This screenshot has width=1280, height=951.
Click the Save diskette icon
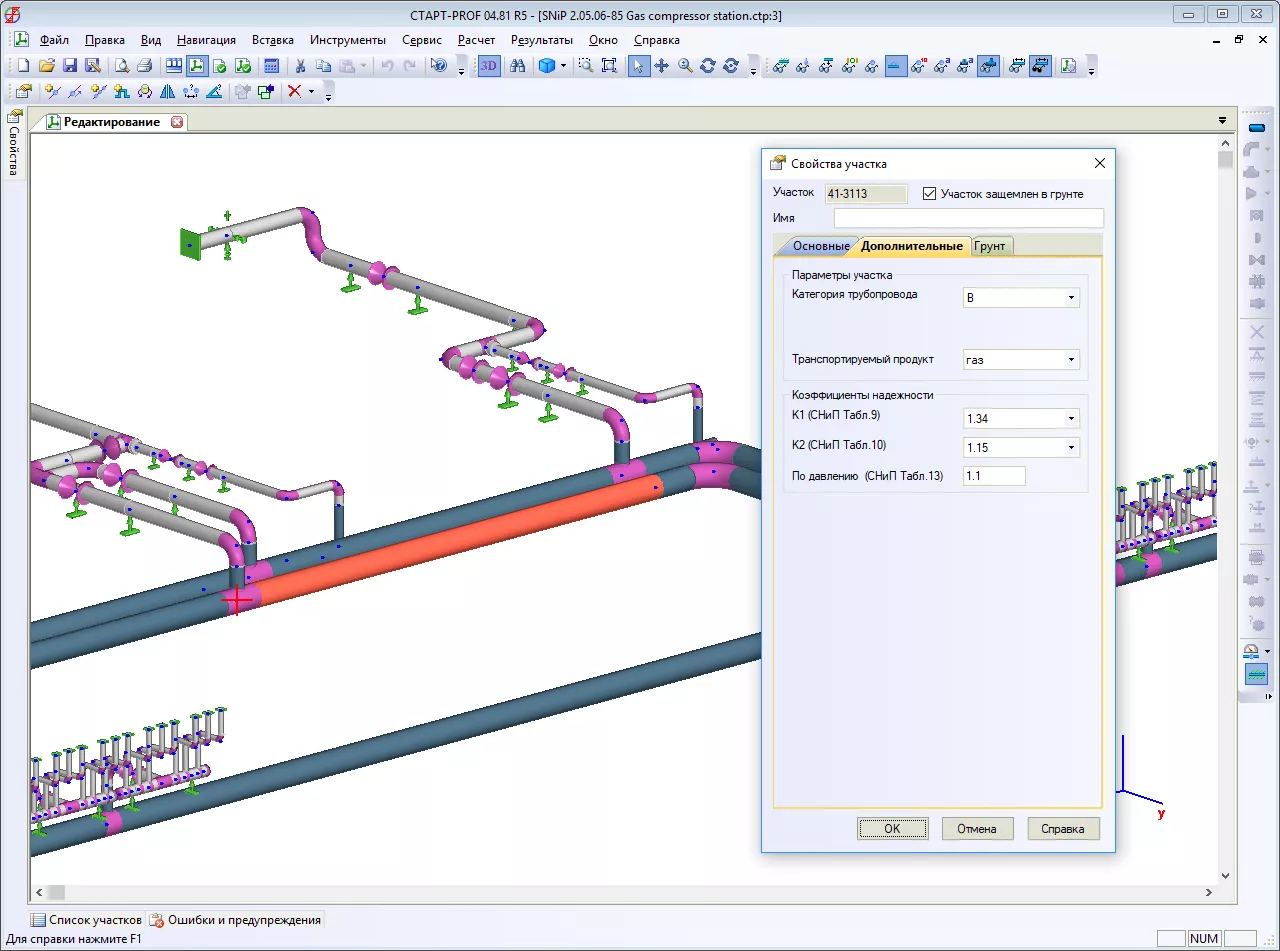tap(70, 66)
